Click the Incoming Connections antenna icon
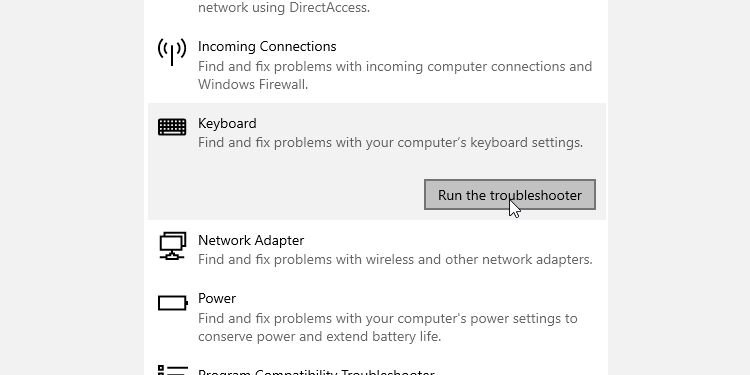 (172, 52)
